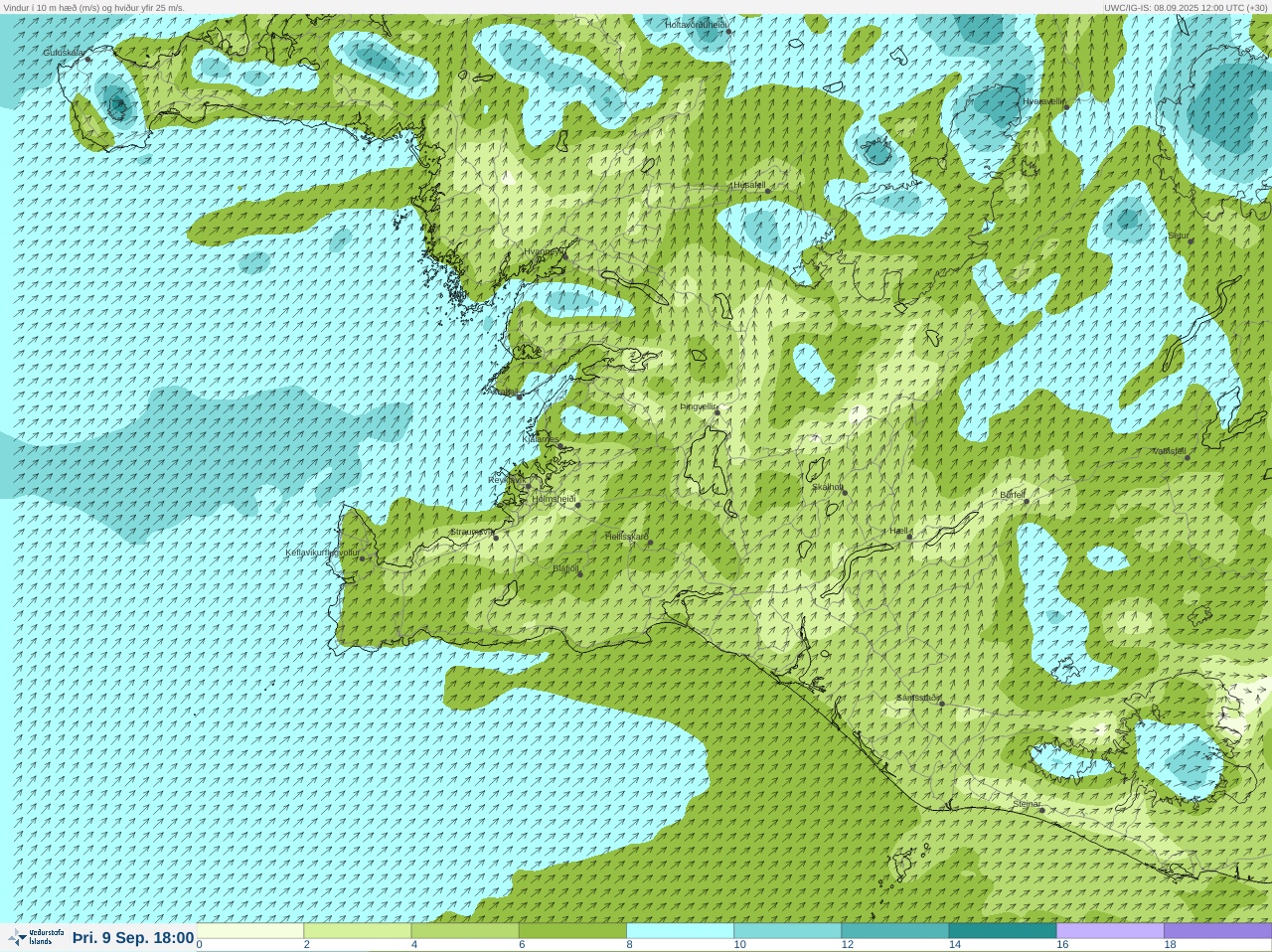Click the Akrafjall station label

click(506, 392)
